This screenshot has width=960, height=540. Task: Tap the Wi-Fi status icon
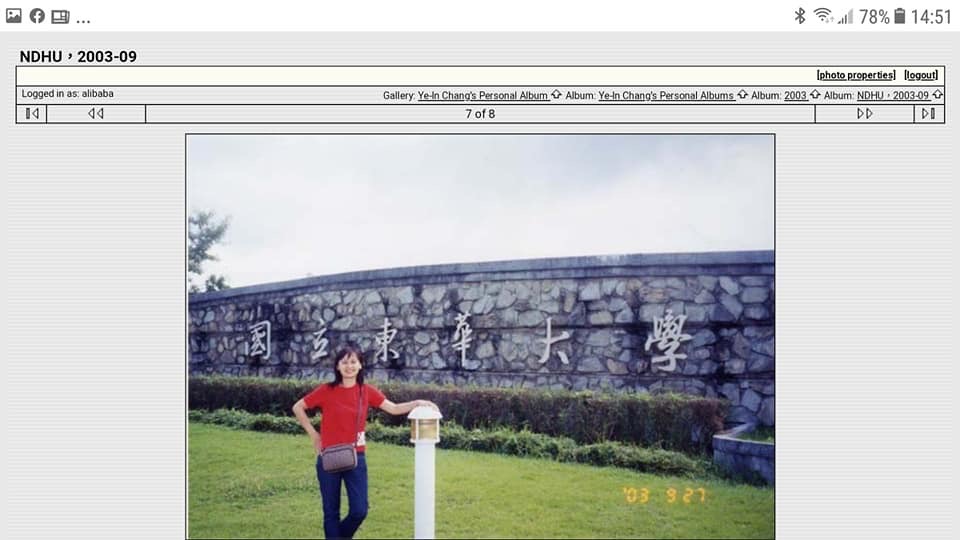(x=823, y=16)
